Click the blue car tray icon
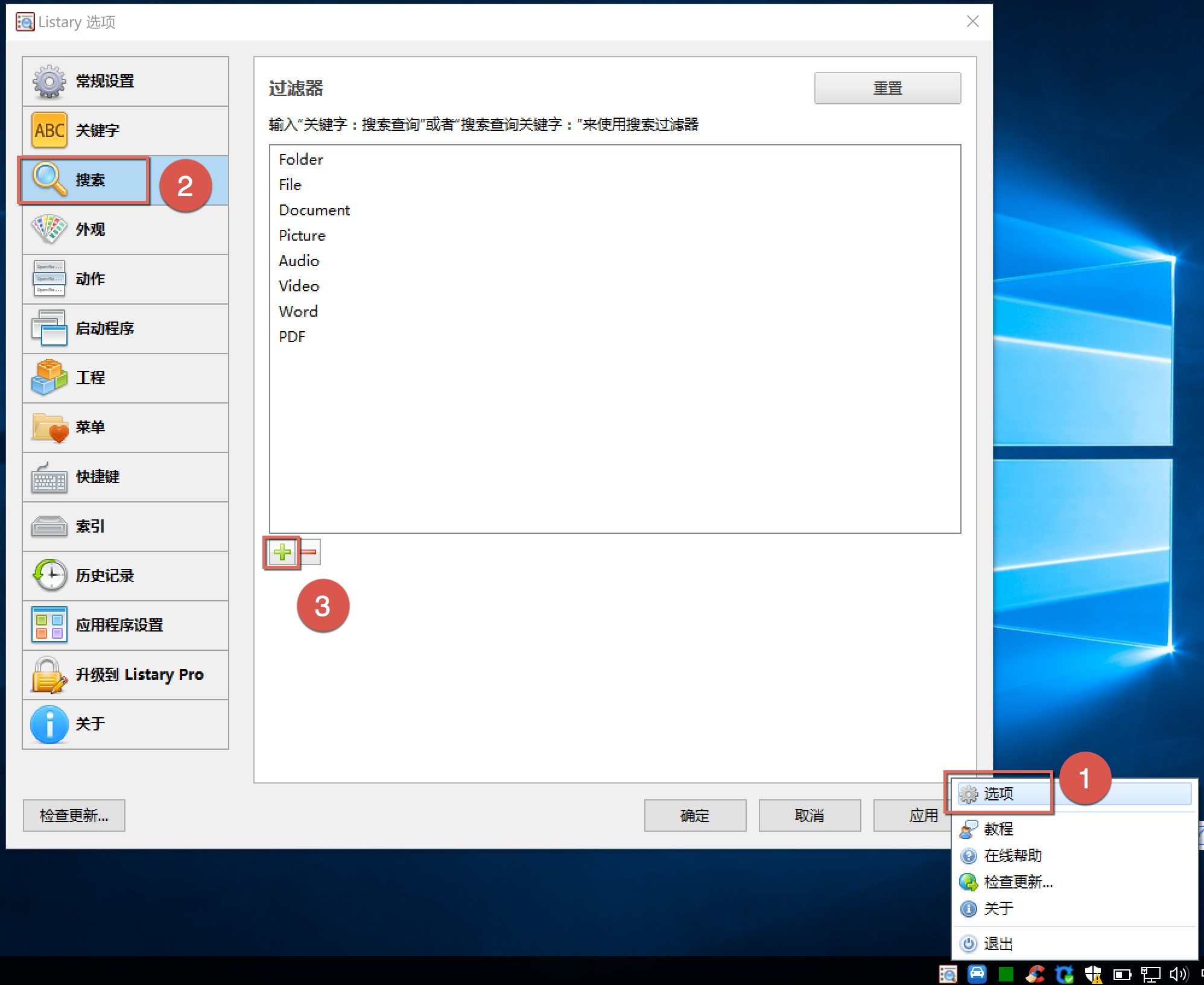 click(x=977, y=974)
